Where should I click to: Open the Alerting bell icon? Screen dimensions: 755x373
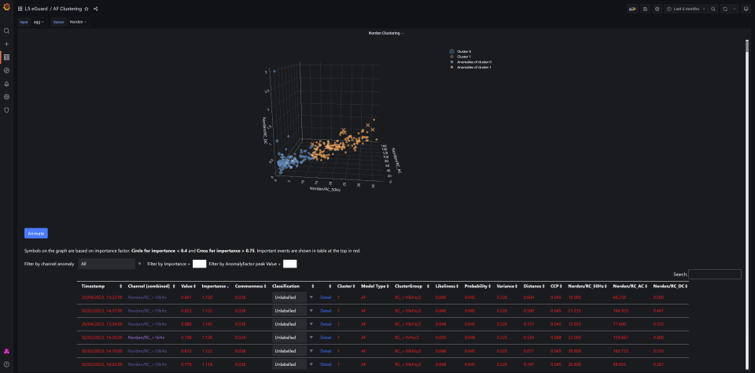[7, 84]
